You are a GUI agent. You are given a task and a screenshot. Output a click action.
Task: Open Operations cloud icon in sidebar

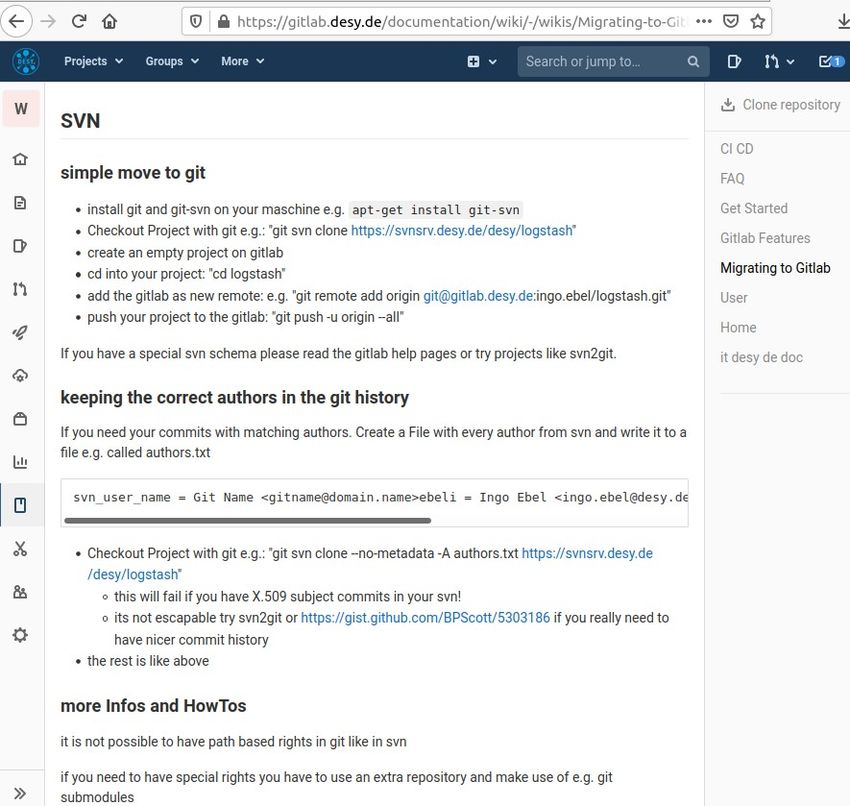tap(20, 376)
